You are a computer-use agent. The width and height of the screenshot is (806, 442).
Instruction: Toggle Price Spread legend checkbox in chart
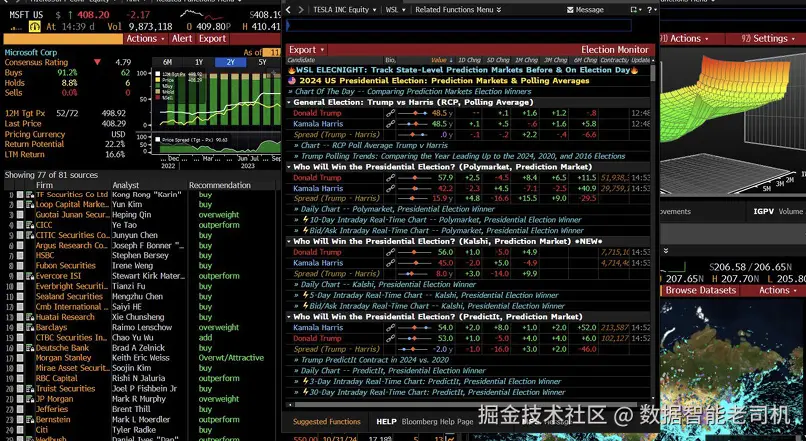tap(158, 139)
